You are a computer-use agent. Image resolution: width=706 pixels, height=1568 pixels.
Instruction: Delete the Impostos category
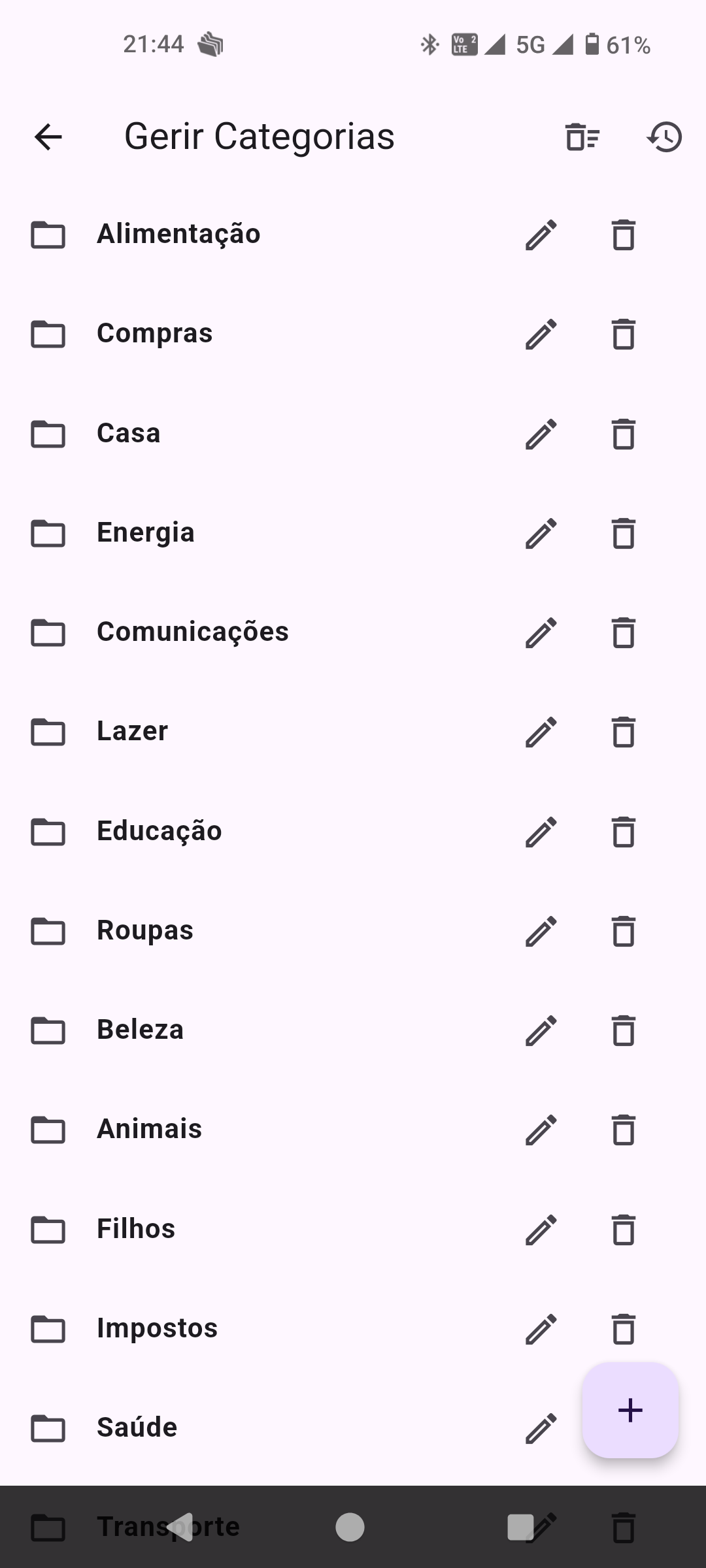pyautogui.click(x=624, y=1330)
